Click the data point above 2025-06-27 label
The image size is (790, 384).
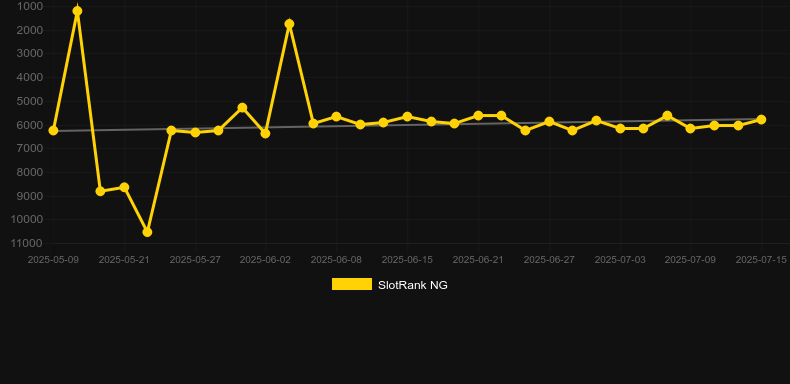(x=549, y=121)
